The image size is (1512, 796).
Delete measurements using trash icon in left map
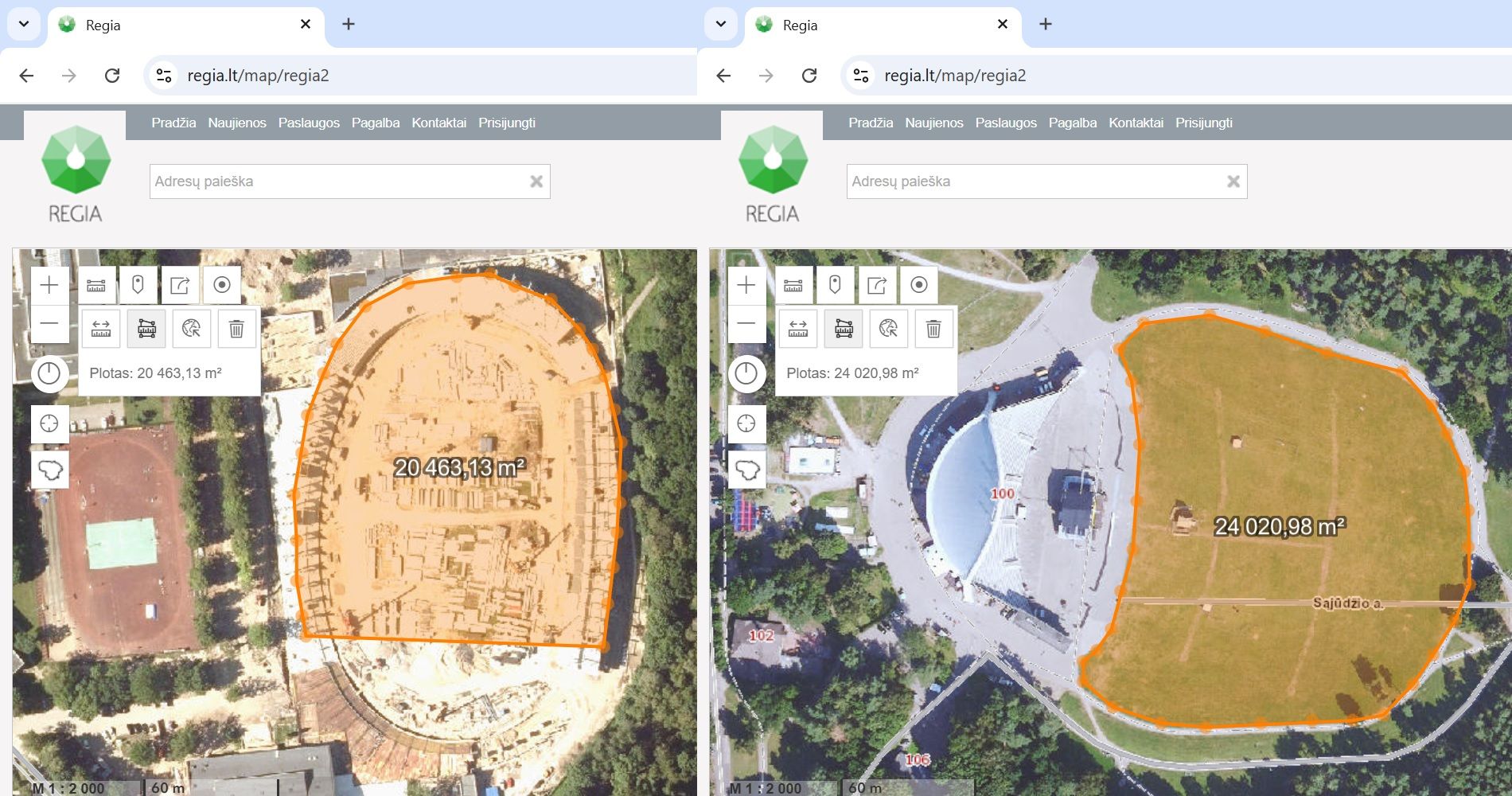pos(236,329)
